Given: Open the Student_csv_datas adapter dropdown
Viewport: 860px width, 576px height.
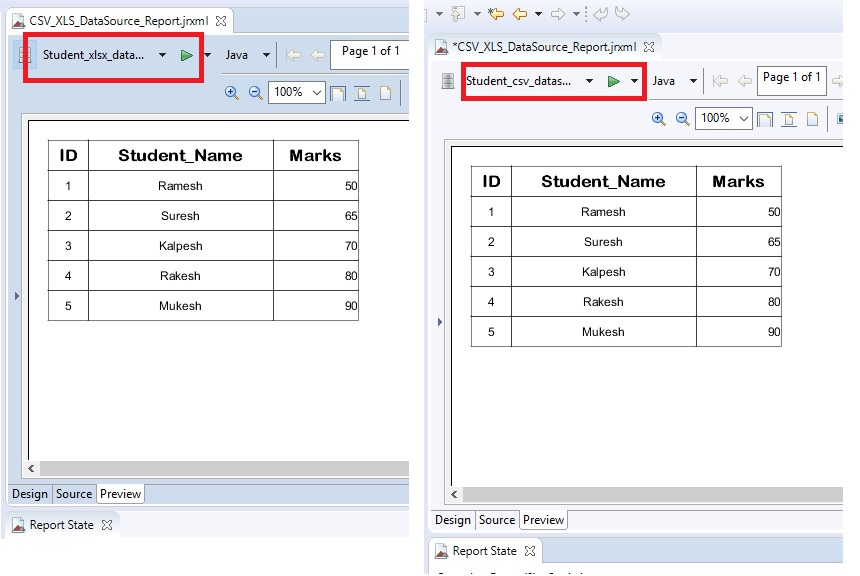Looking at the screenshot, I should (588, 80).
